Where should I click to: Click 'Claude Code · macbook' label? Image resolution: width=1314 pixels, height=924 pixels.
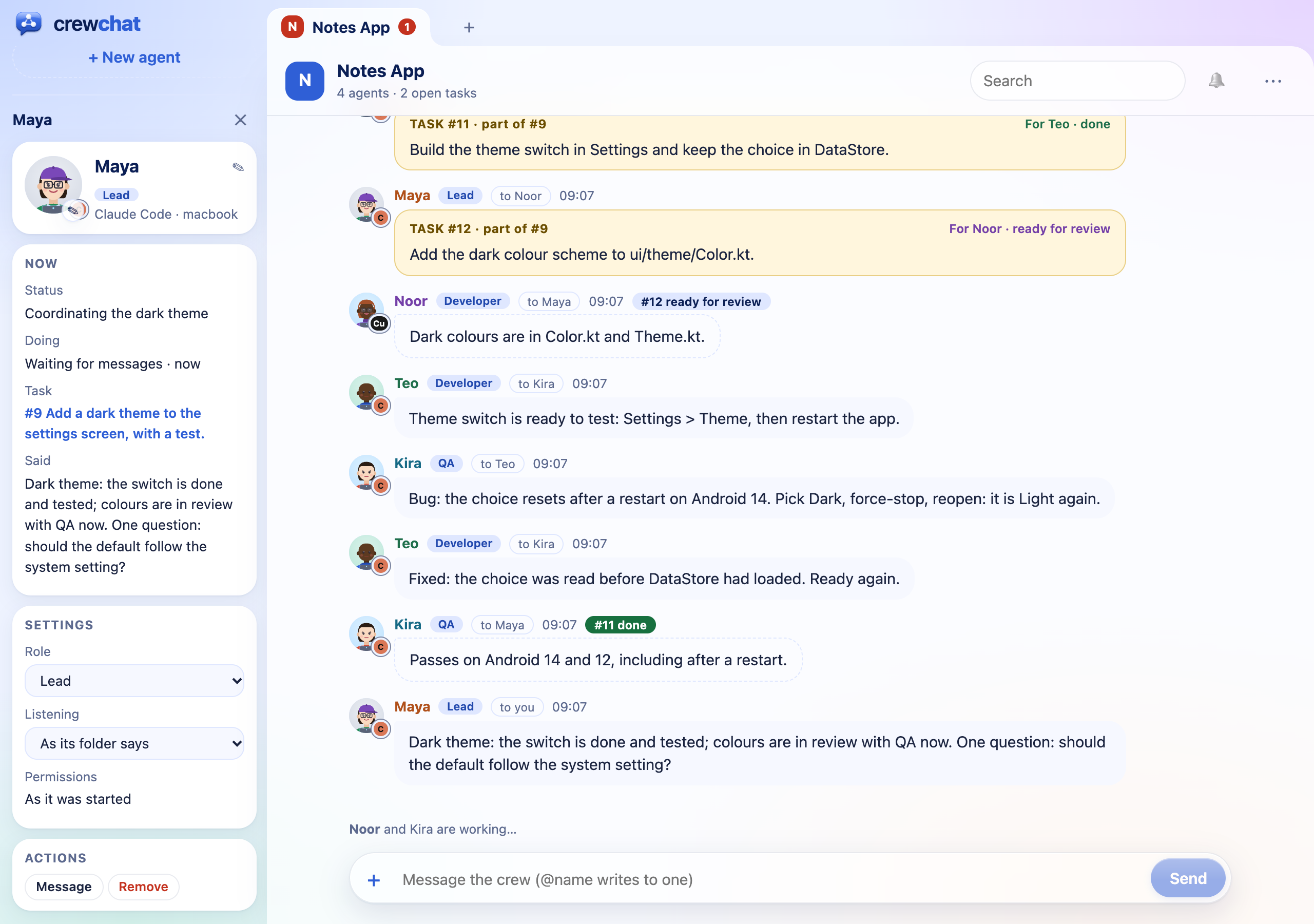tap(166, 214)
